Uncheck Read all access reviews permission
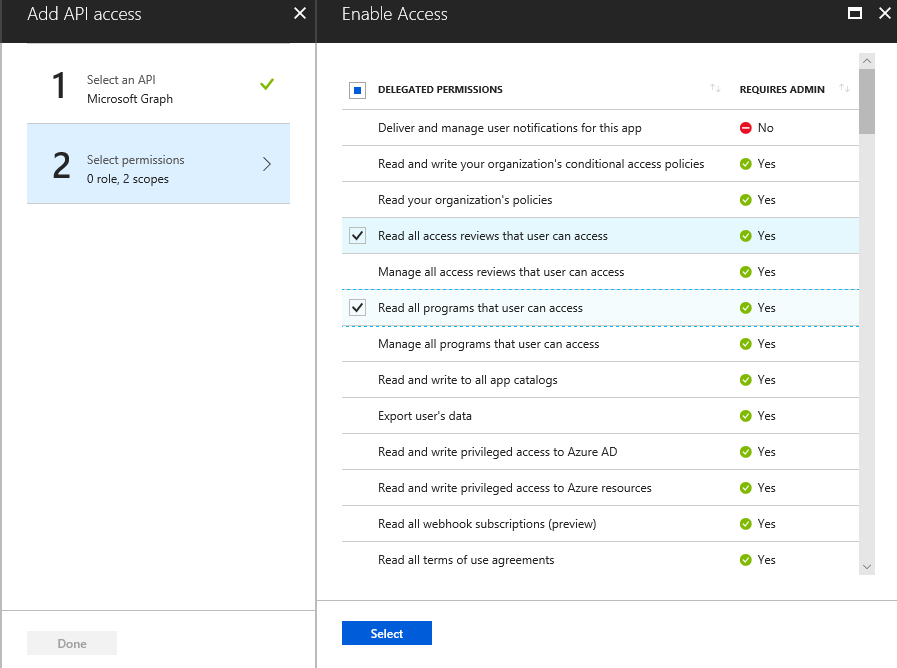Viewport: 897px width, 668px height. [x=358, y=235]
